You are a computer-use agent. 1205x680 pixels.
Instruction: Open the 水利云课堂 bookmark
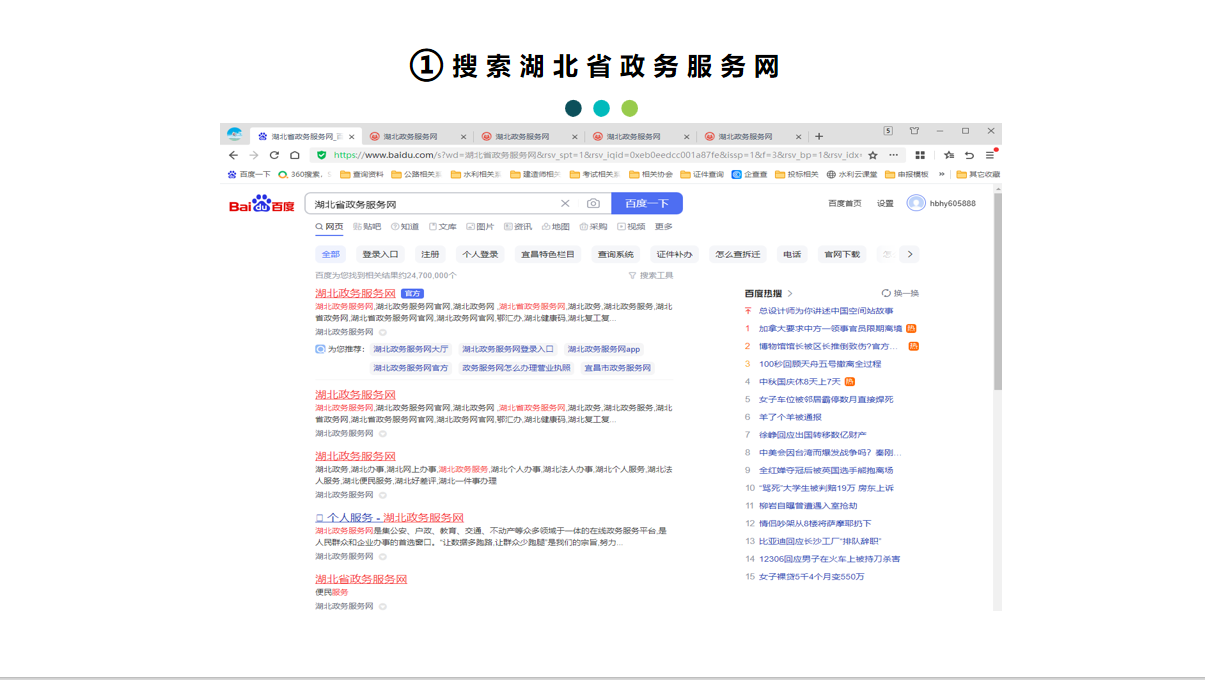852,174
